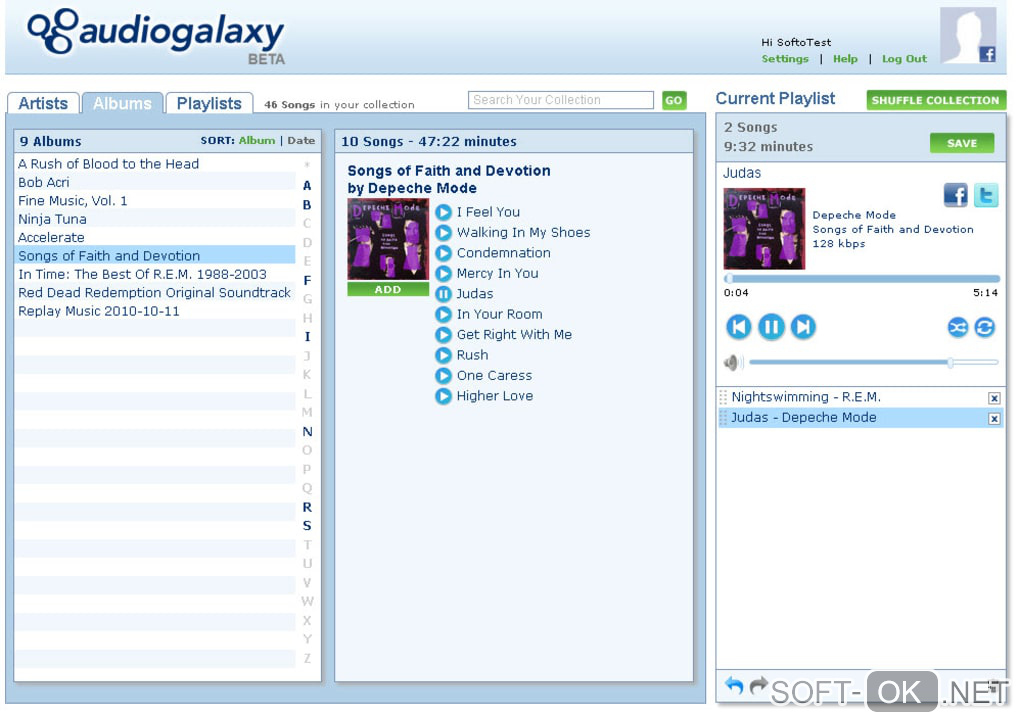The image size is (1020, 717).
Task: Skip to previous track in player
Action: click(738, 327)
